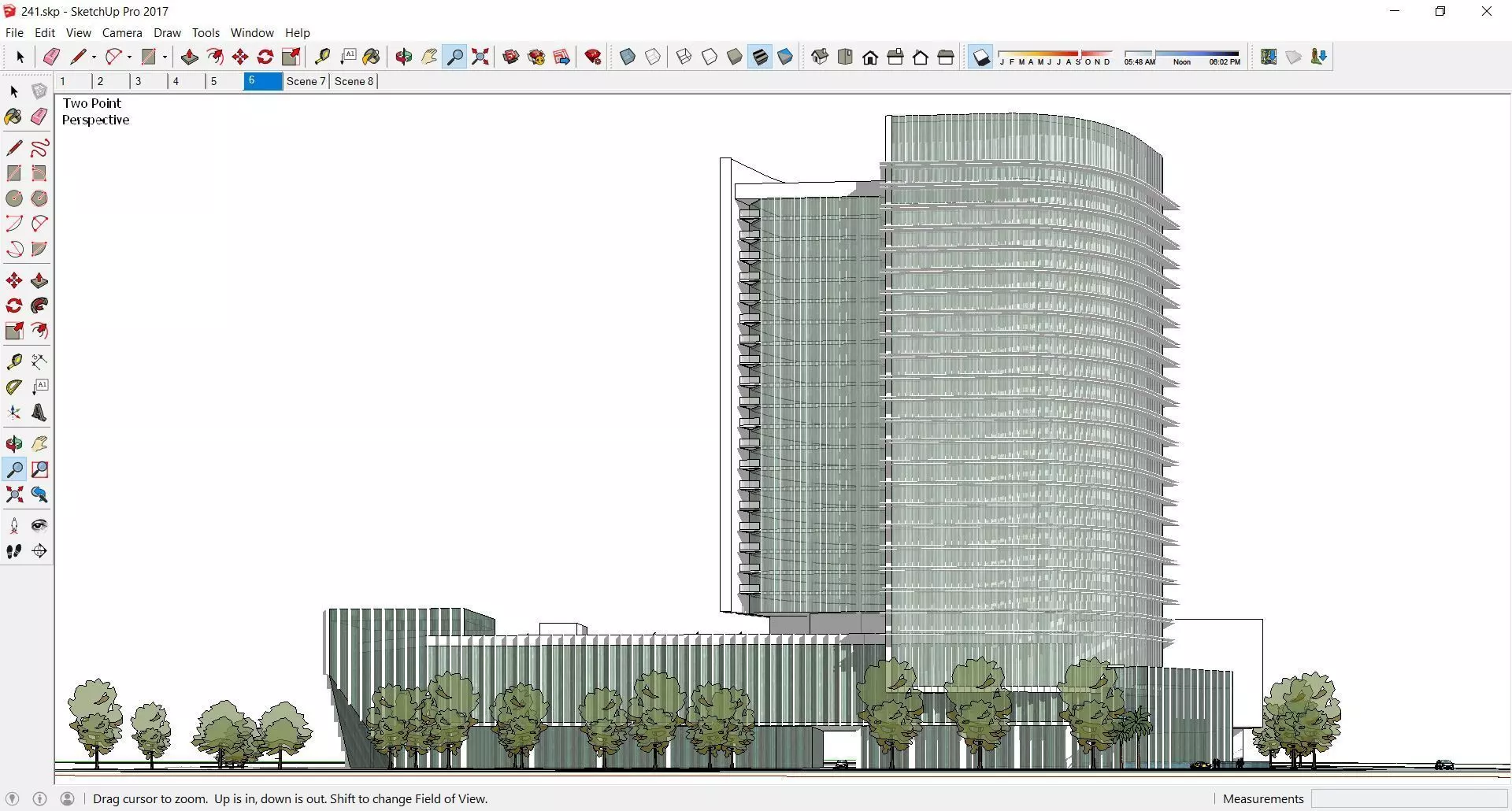The width and height of the screenshot is (1512, 811).
Task: Switch to Shaded style
Action: pos(735,57)
